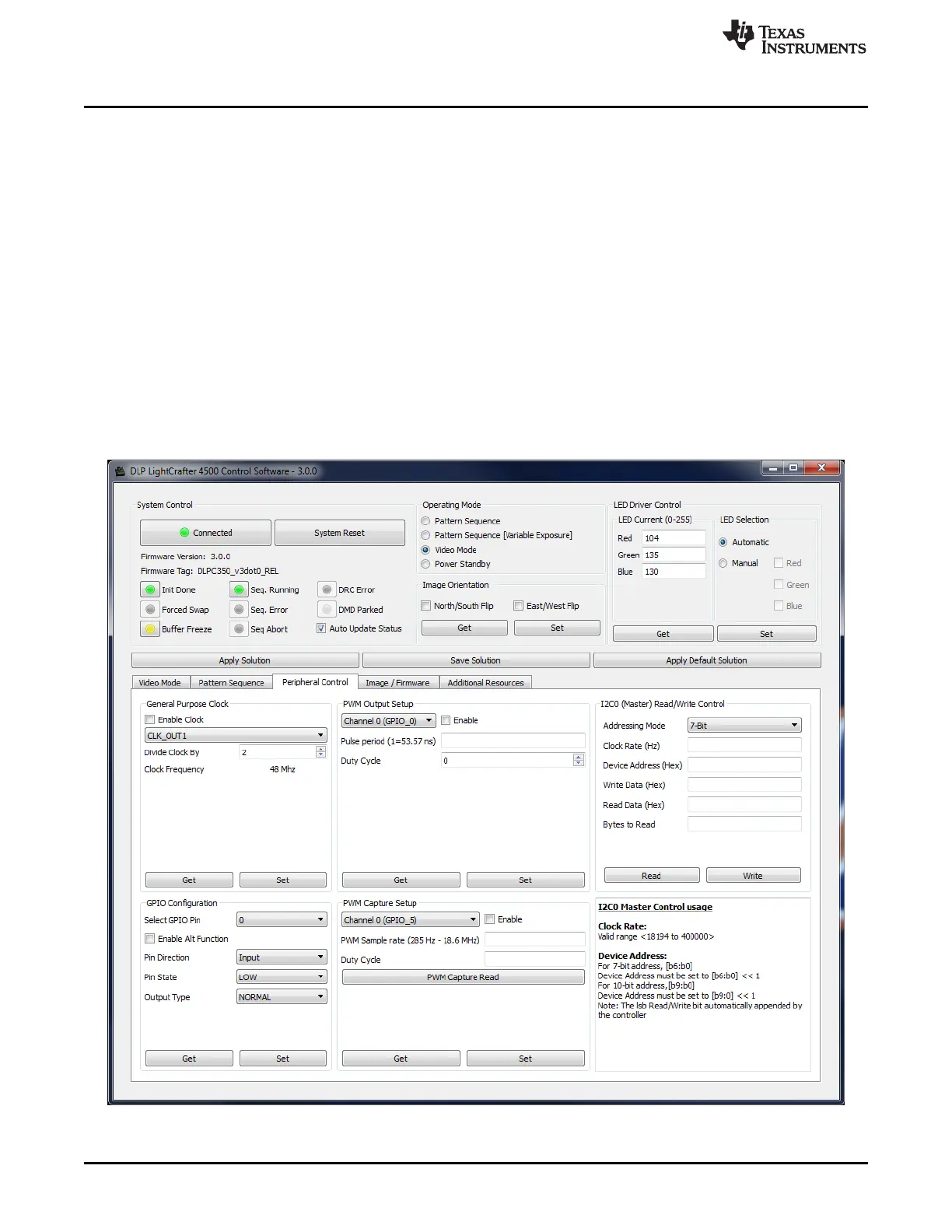Select Power Standby mode
This screenshot has height=1232, width=952.
click(425, 564)
